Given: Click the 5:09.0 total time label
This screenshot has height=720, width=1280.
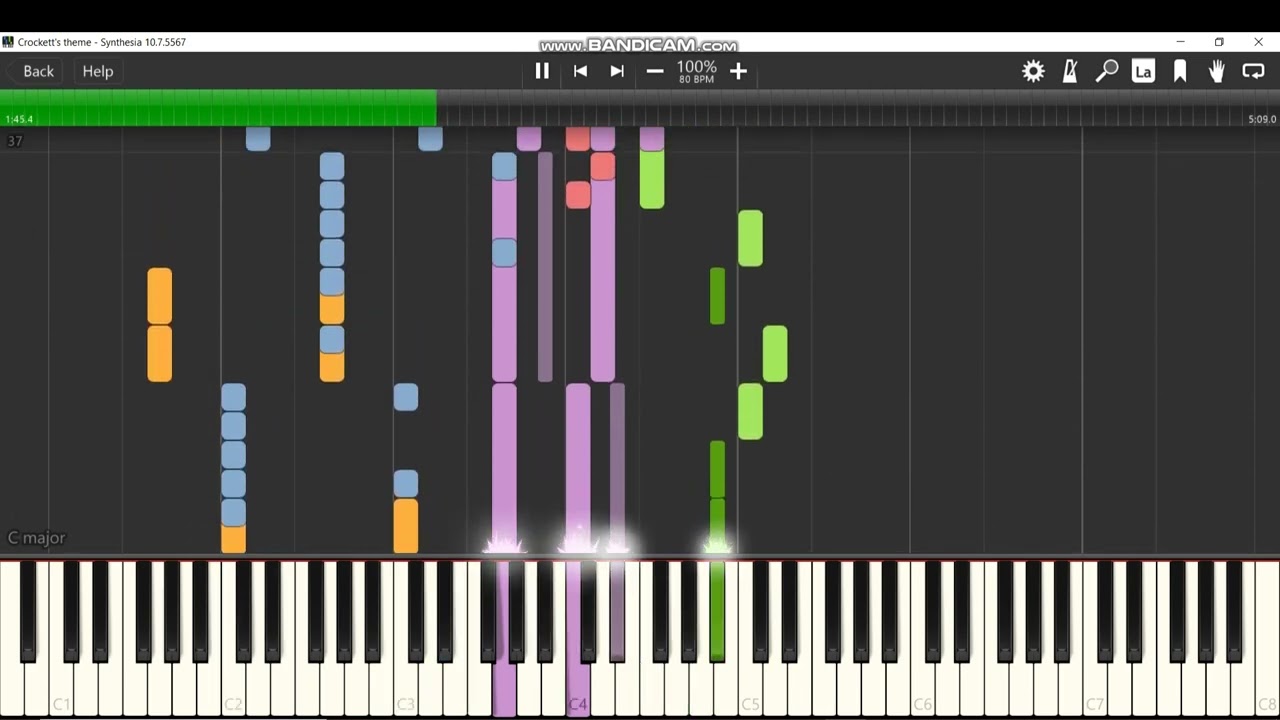Looking at the screenshot, I should [x=1261, y=119].
